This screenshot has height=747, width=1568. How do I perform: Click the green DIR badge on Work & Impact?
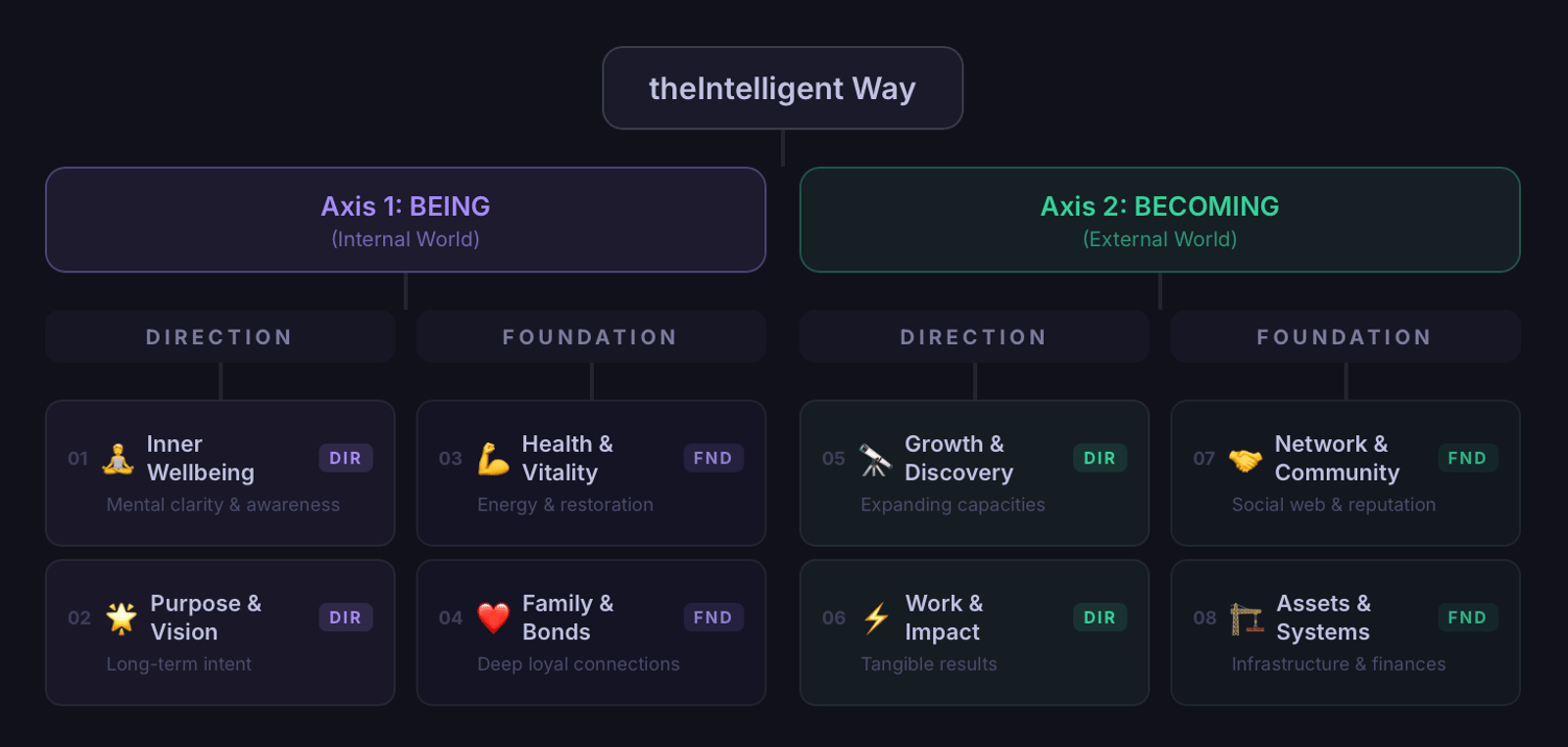[x=1100, y=618]
